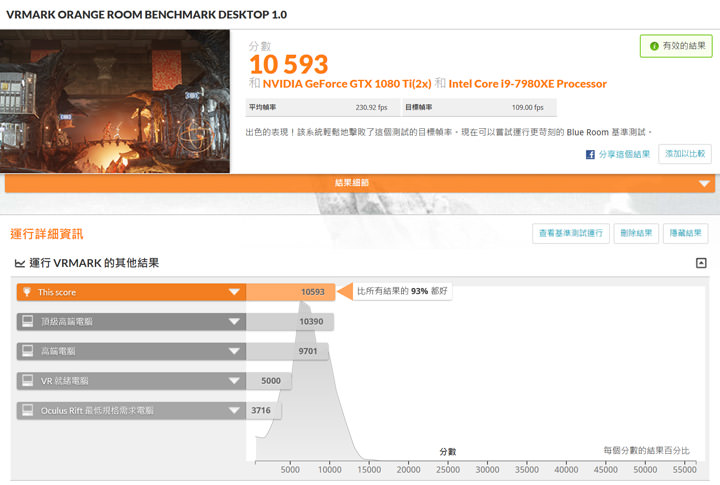Collapse the VRMARK other results panel

pos(701,263)
